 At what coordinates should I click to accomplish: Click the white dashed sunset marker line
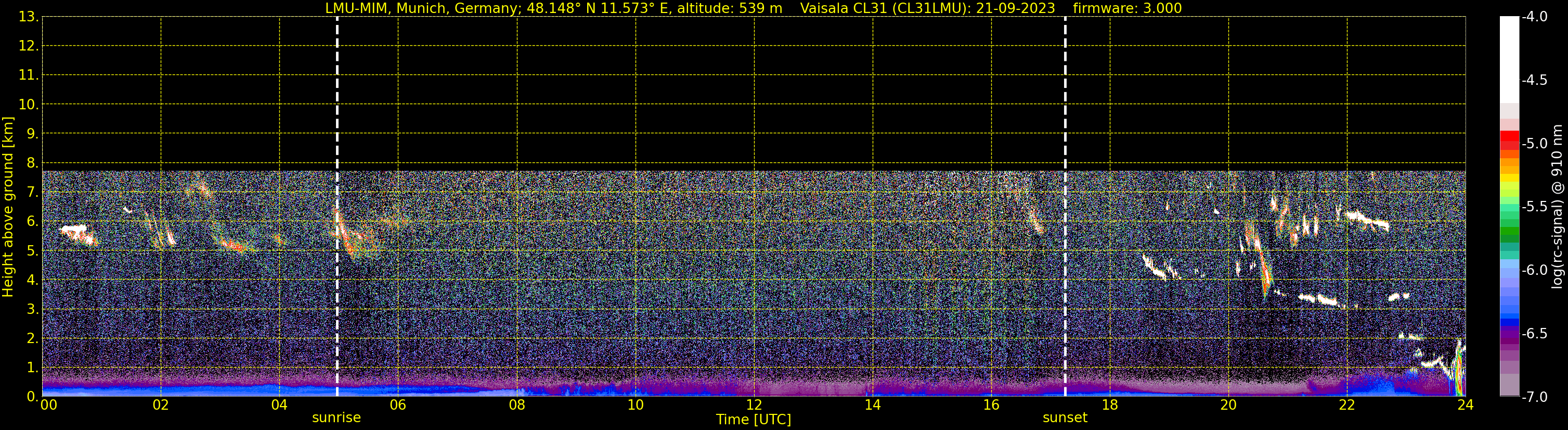pyautogui.click(x=1065, y=207)
